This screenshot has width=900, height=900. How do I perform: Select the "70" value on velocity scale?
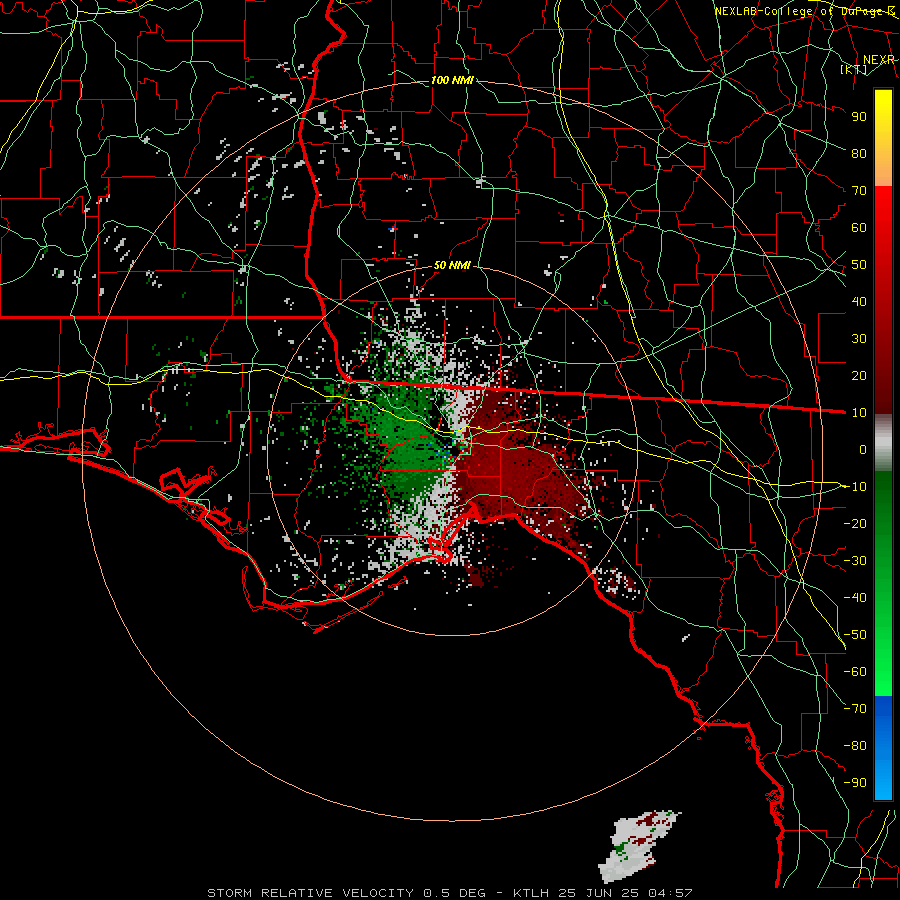859,191
